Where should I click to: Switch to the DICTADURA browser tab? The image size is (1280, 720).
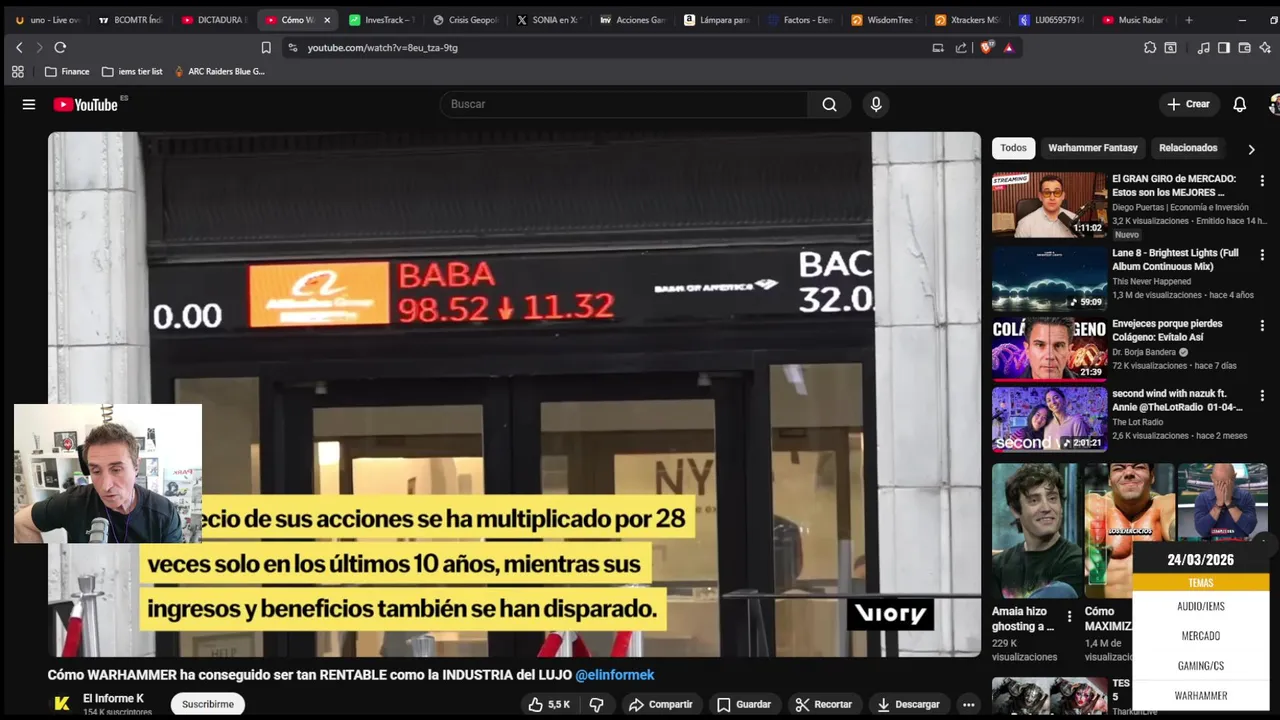[214, 20]
